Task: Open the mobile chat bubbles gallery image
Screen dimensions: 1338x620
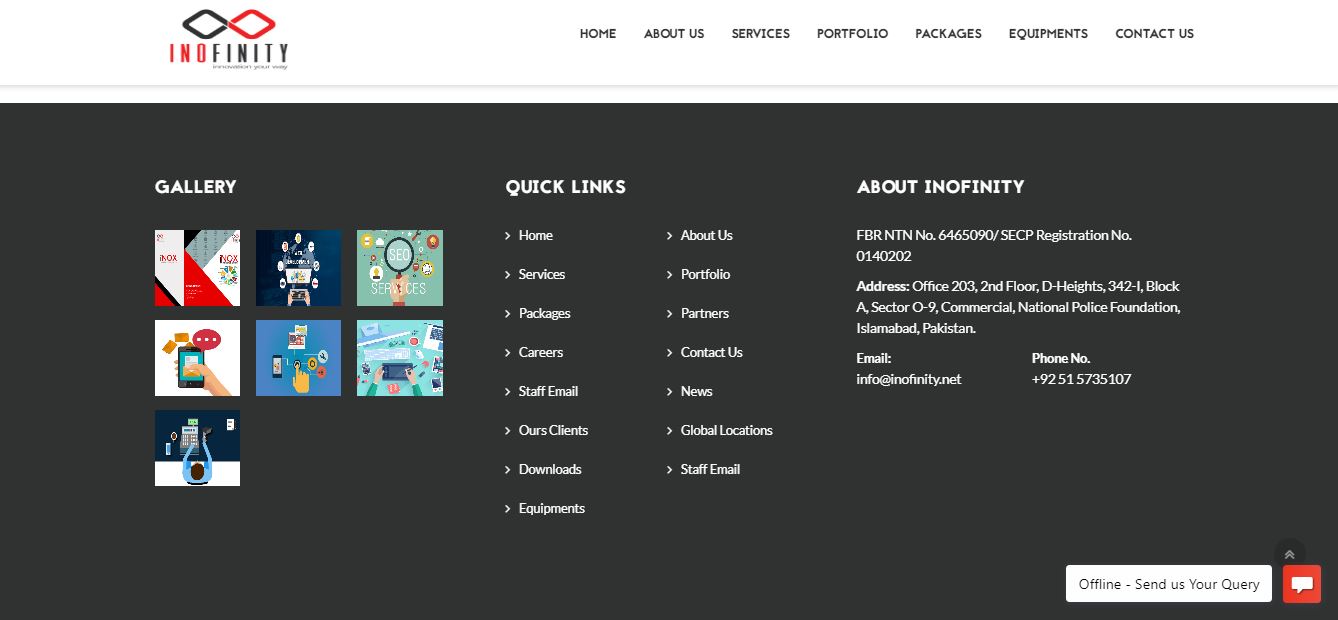Action: [x=197, y=358]
